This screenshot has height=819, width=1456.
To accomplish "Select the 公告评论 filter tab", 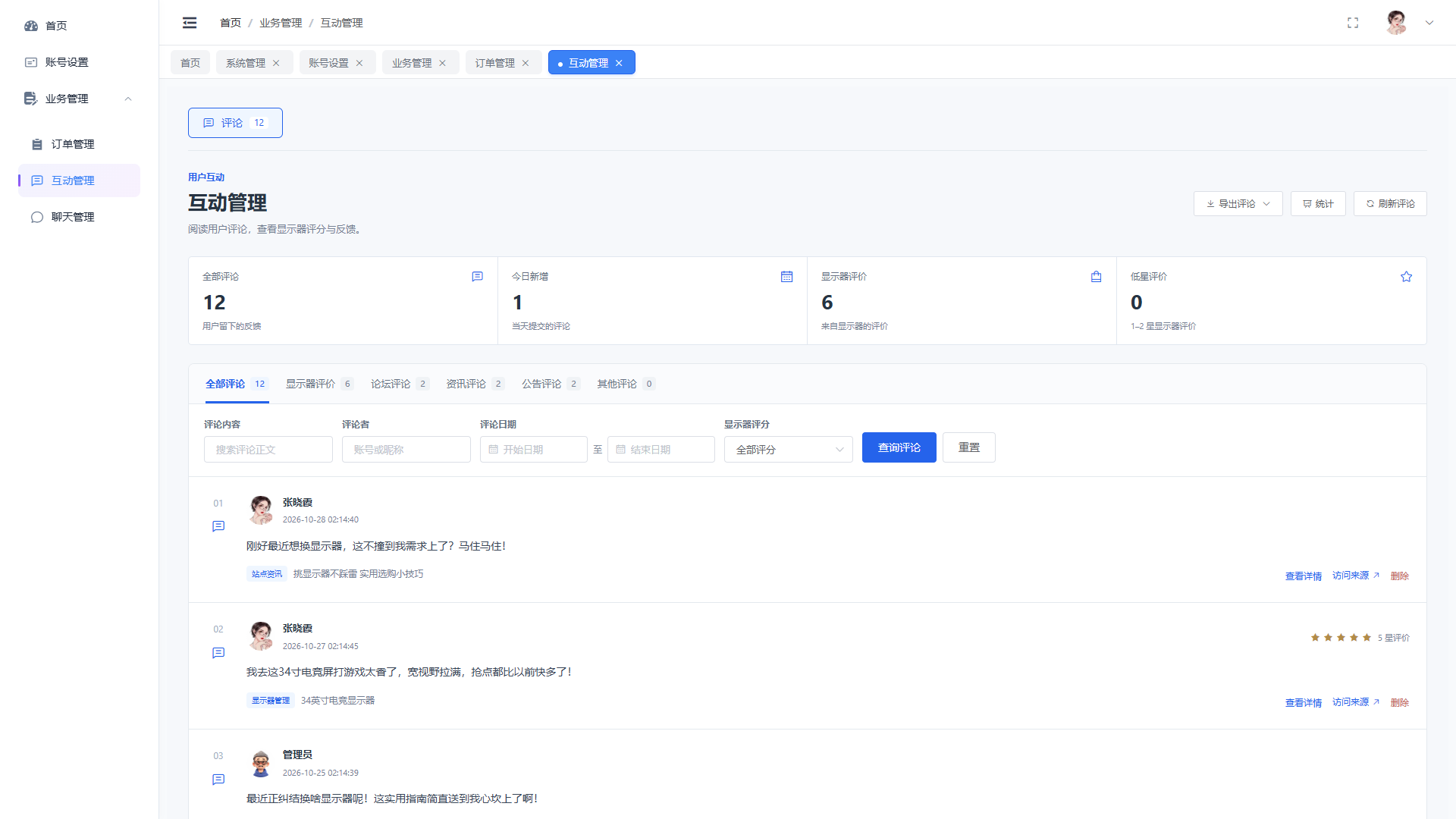I will tap(551, 384).
